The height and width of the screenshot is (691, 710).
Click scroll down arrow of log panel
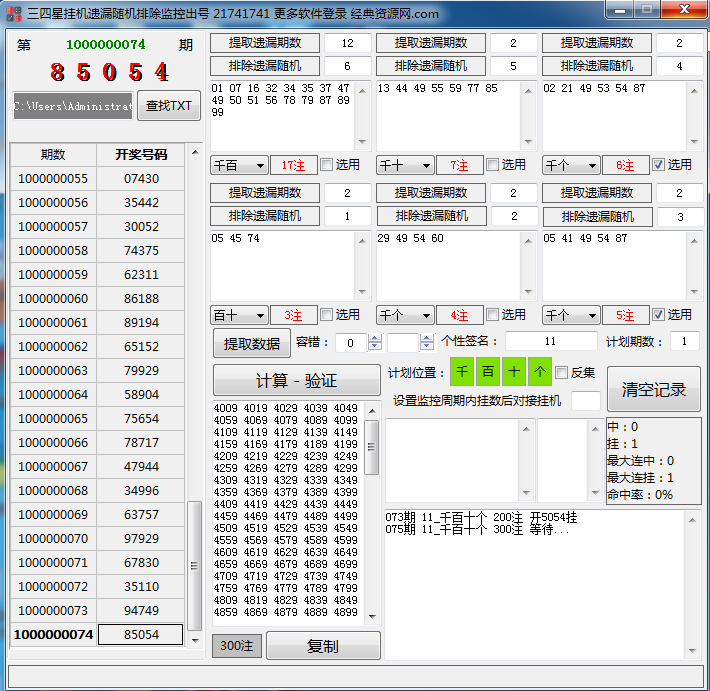[x=692, y=651]
